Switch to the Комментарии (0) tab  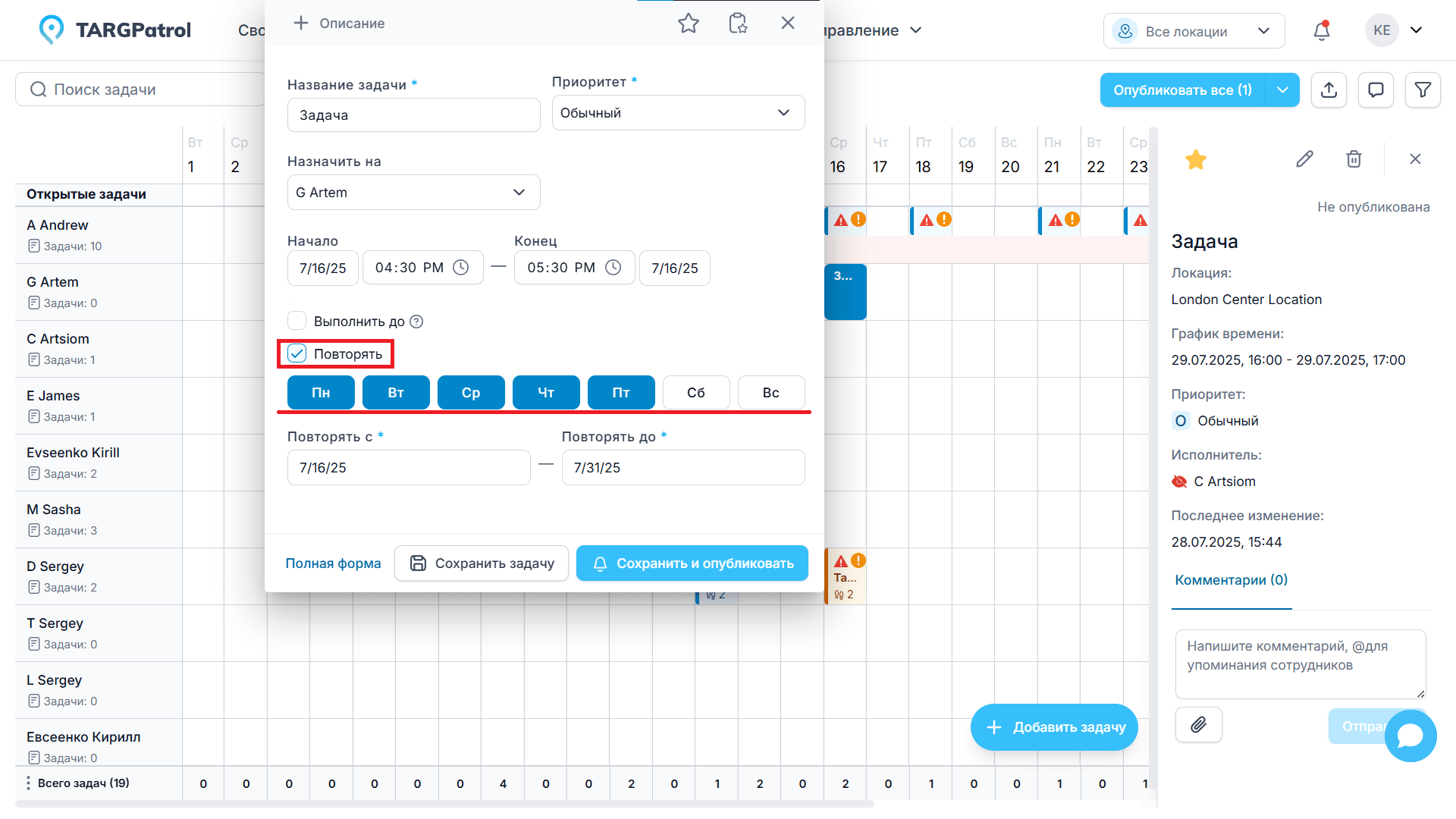(1230, 579)
